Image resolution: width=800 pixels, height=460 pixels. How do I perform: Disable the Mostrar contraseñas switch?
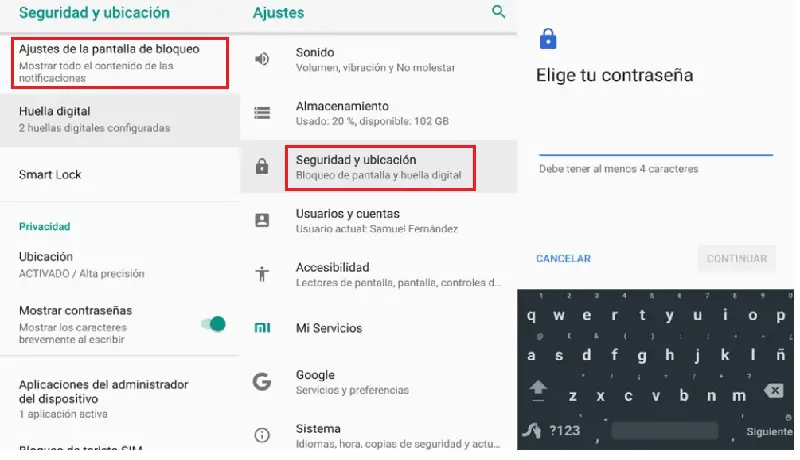click(x=214, y=324)
